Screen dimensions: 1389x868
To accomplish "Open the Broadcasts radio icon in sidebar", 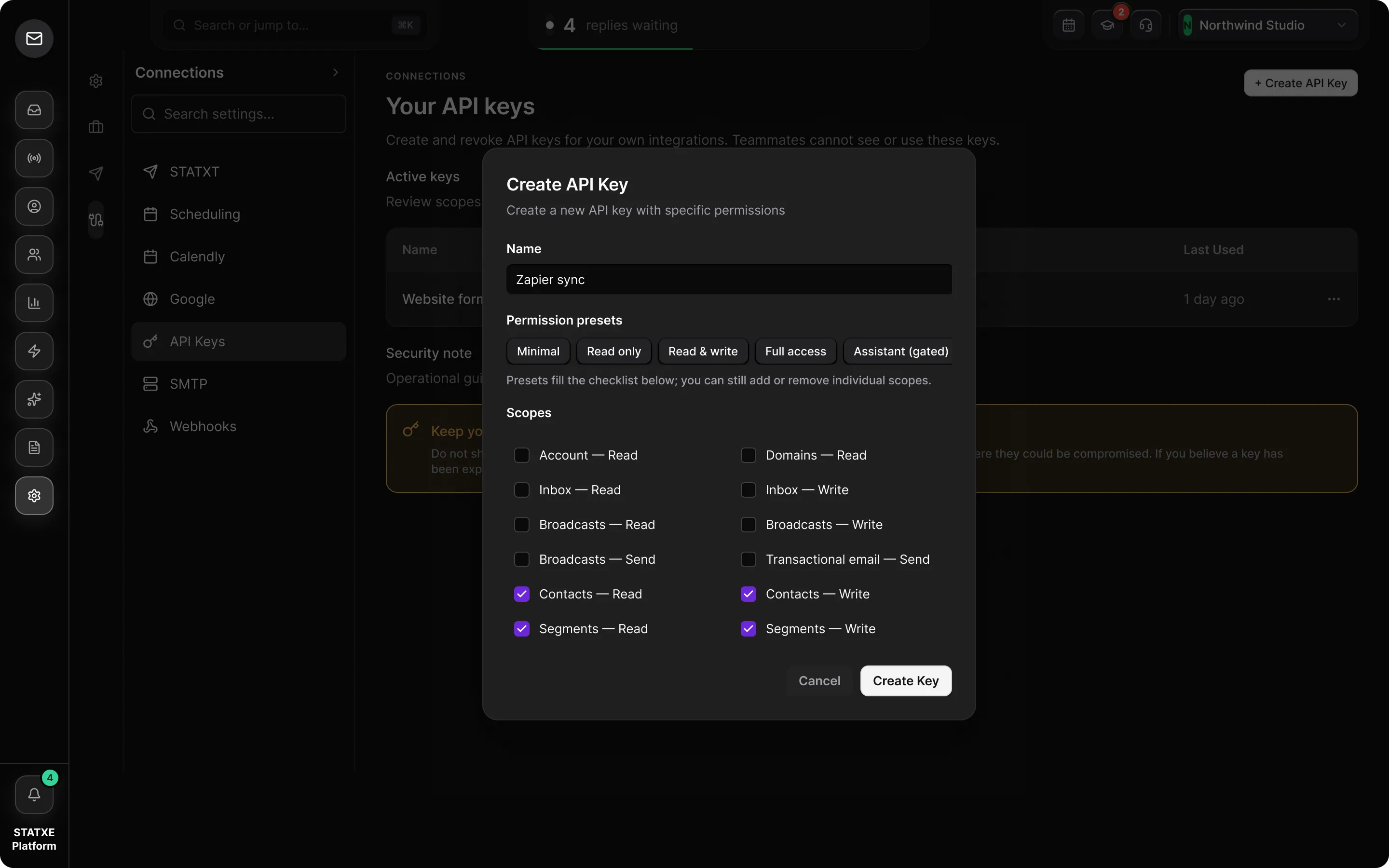I will pyautogui.click(x=34, y=158).
